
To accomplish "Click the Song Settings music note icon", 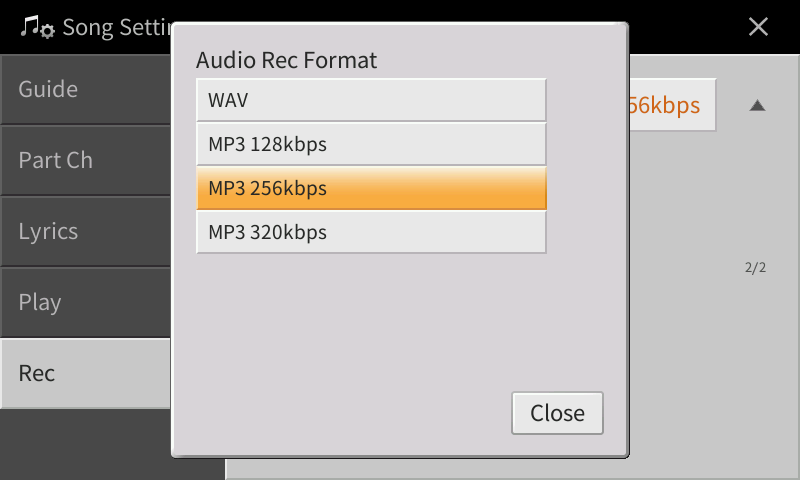I will click(38, 27).
